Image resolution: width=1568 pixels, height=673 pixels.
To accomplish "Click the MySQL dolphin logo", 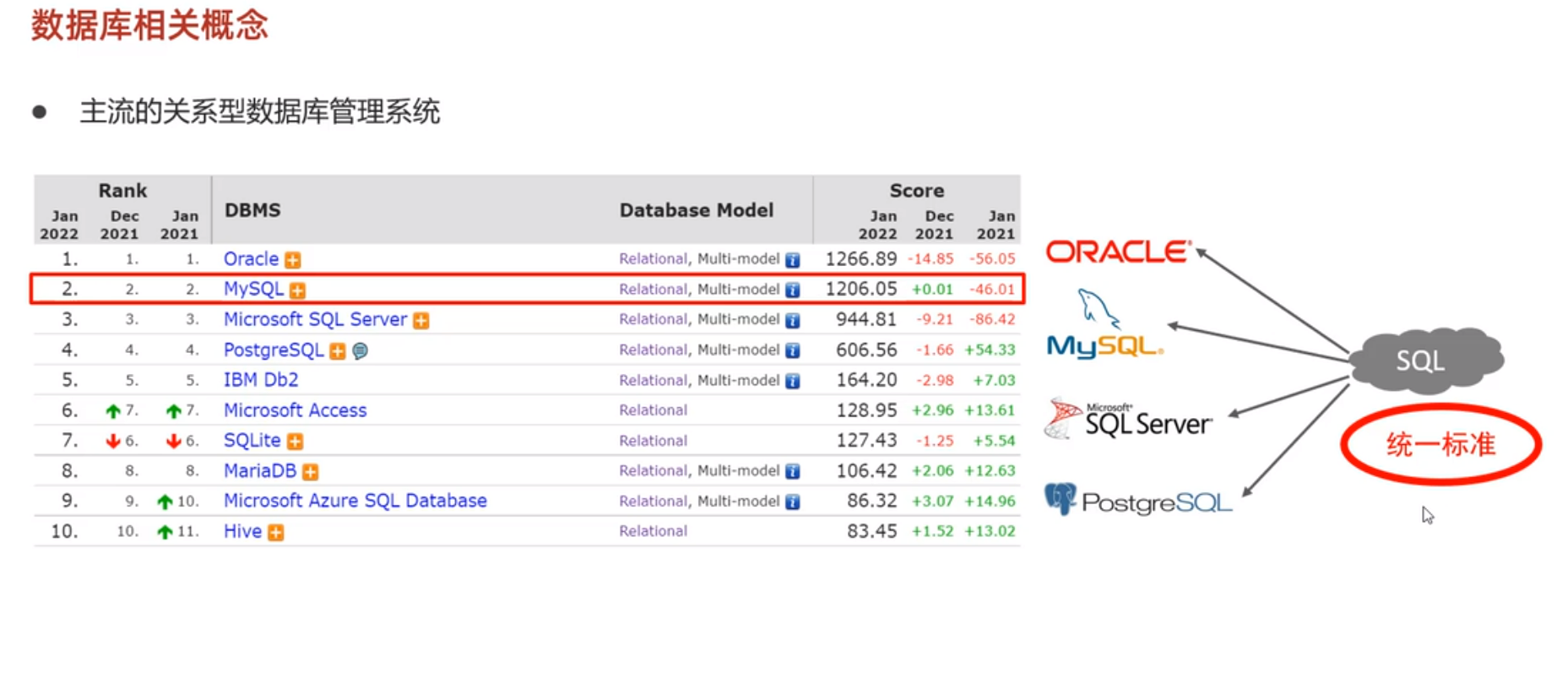I will point(1104,324).
